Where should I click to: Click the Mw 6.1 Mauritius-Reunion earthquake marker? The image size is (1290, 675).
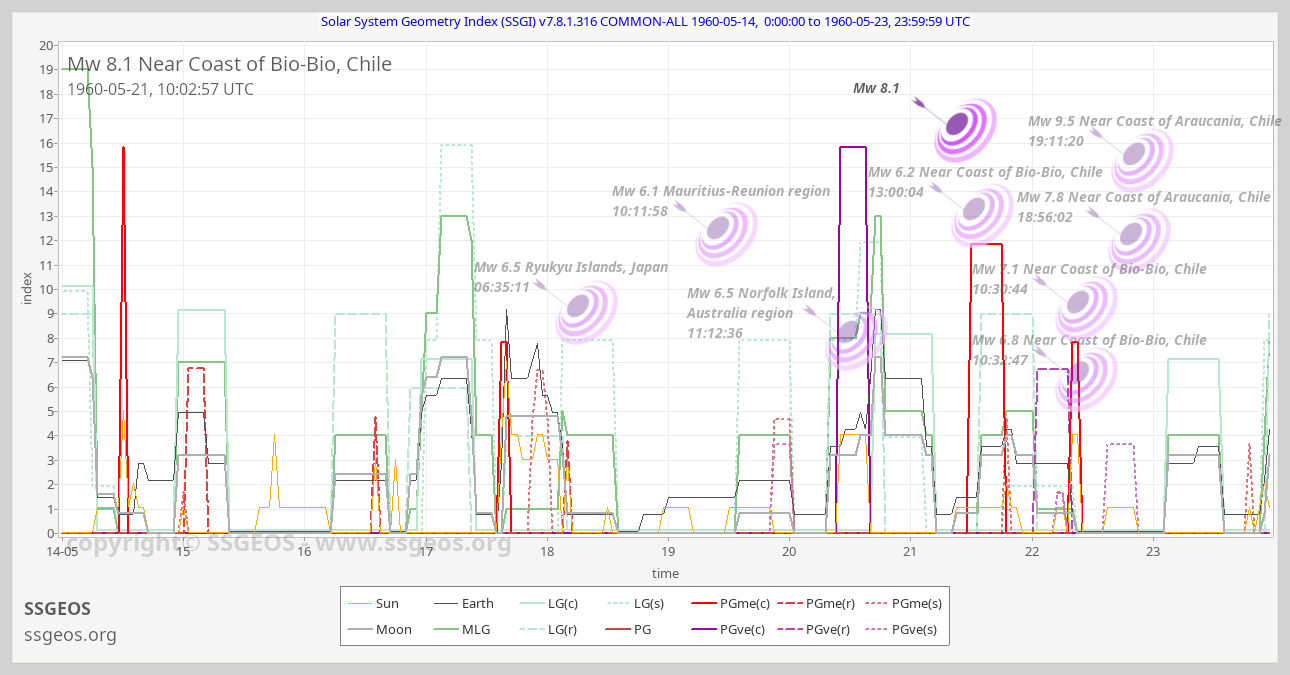tap(726, 233)
